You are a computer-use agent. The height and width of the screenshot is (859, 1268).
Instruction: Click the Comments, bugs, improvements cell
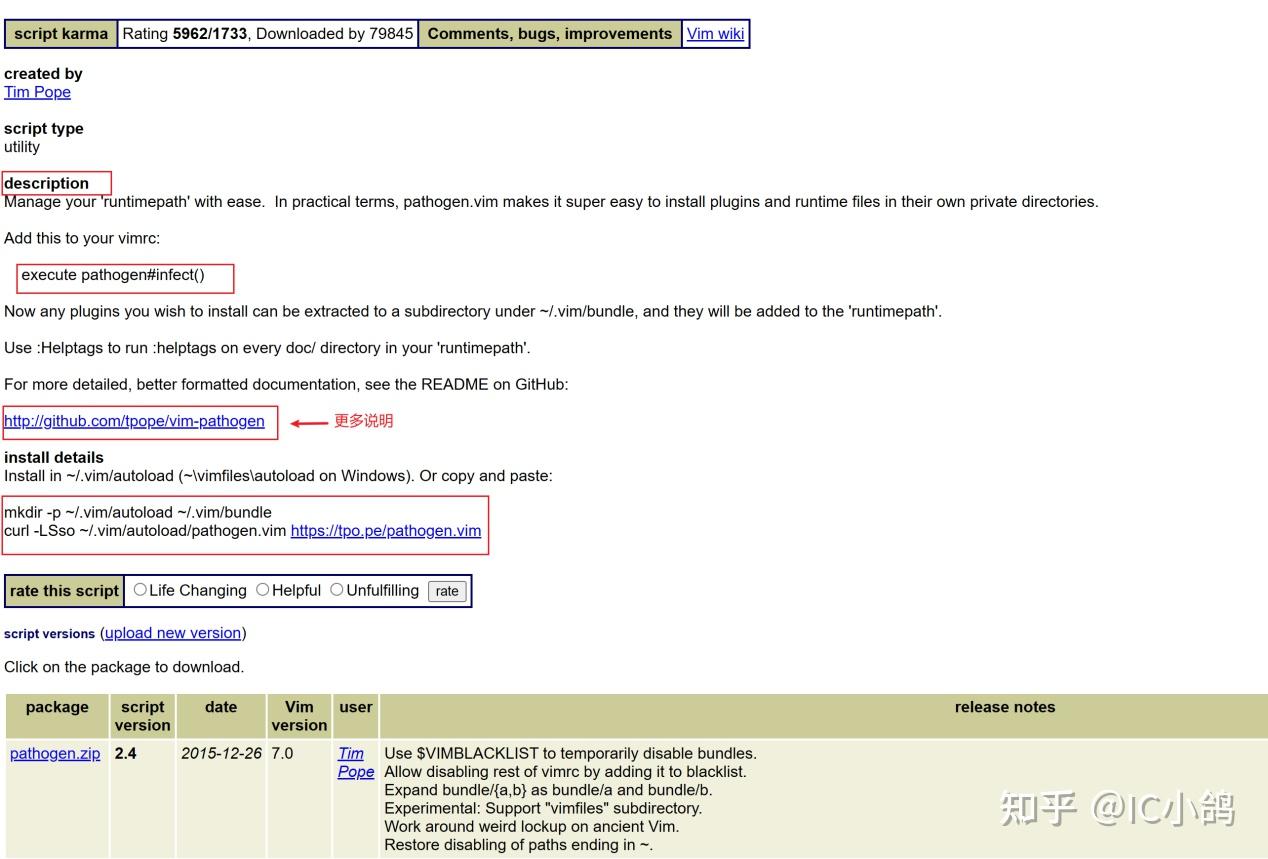pos(550,34)
